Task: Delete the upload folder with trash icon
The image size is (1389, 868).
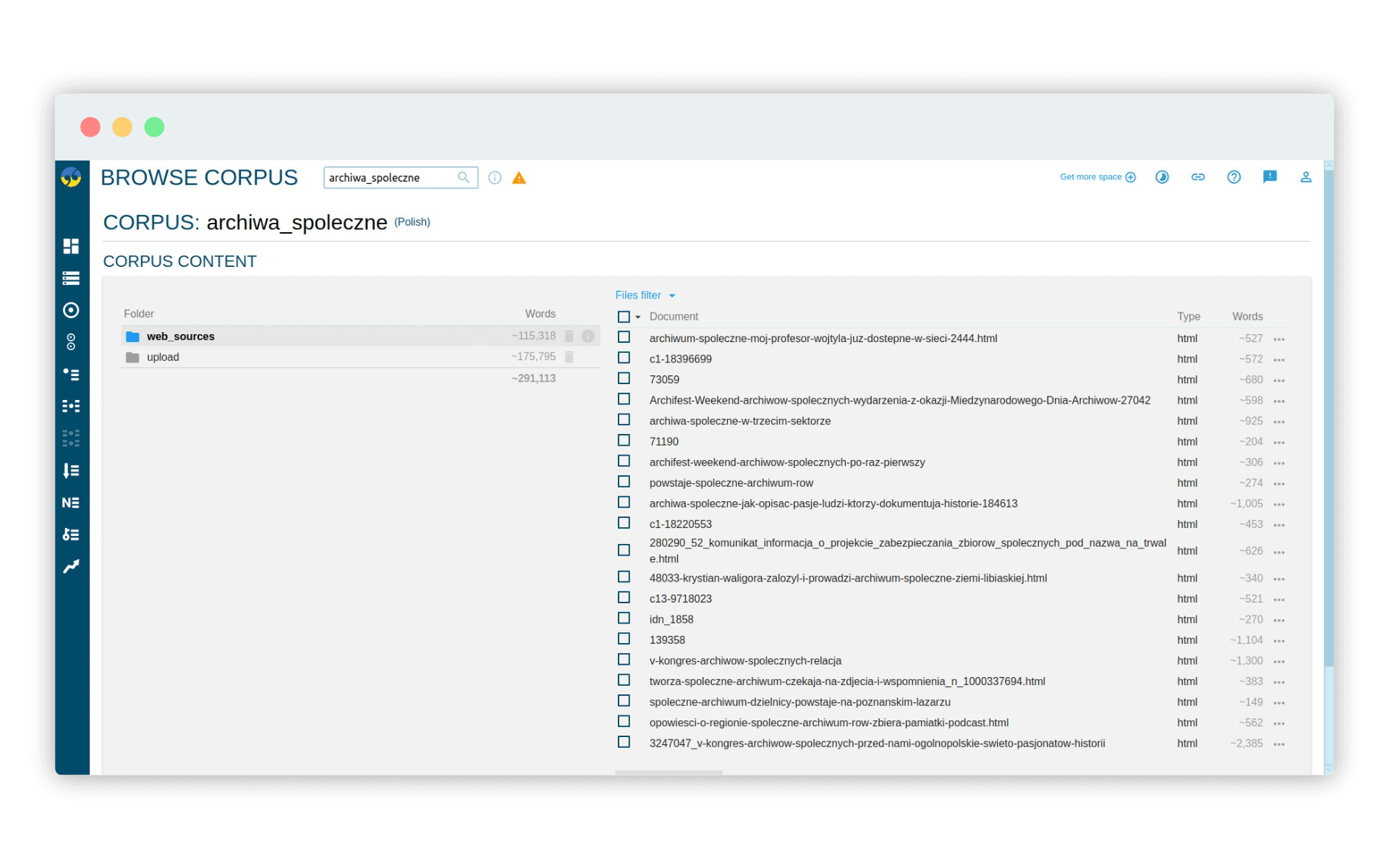Action: (x=569, y=357)
